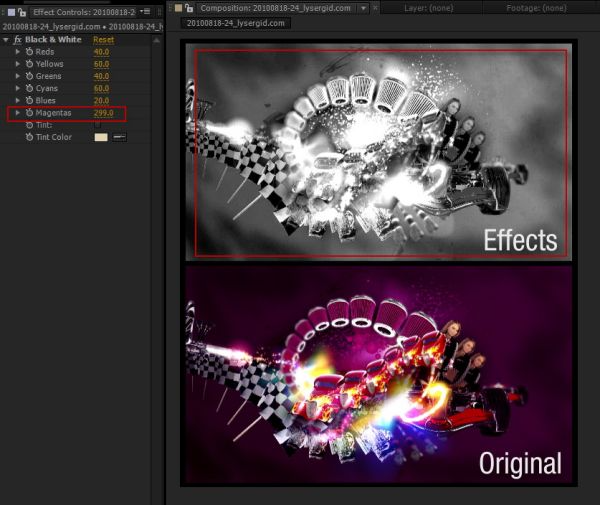Click the Tint Color stopwatch icon
The width and height of the screenshot is (600, 505).
29,137
